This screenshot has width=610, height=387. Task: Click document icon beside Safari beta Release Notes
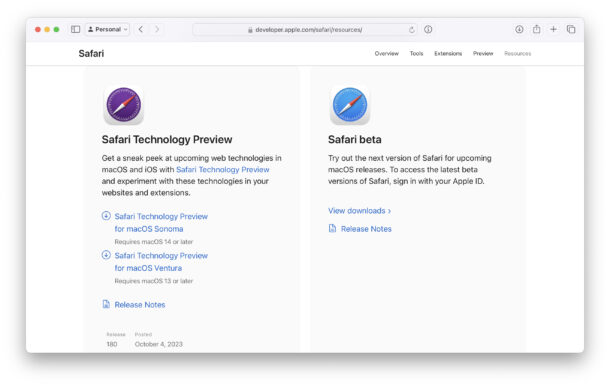tap(332, 228)
